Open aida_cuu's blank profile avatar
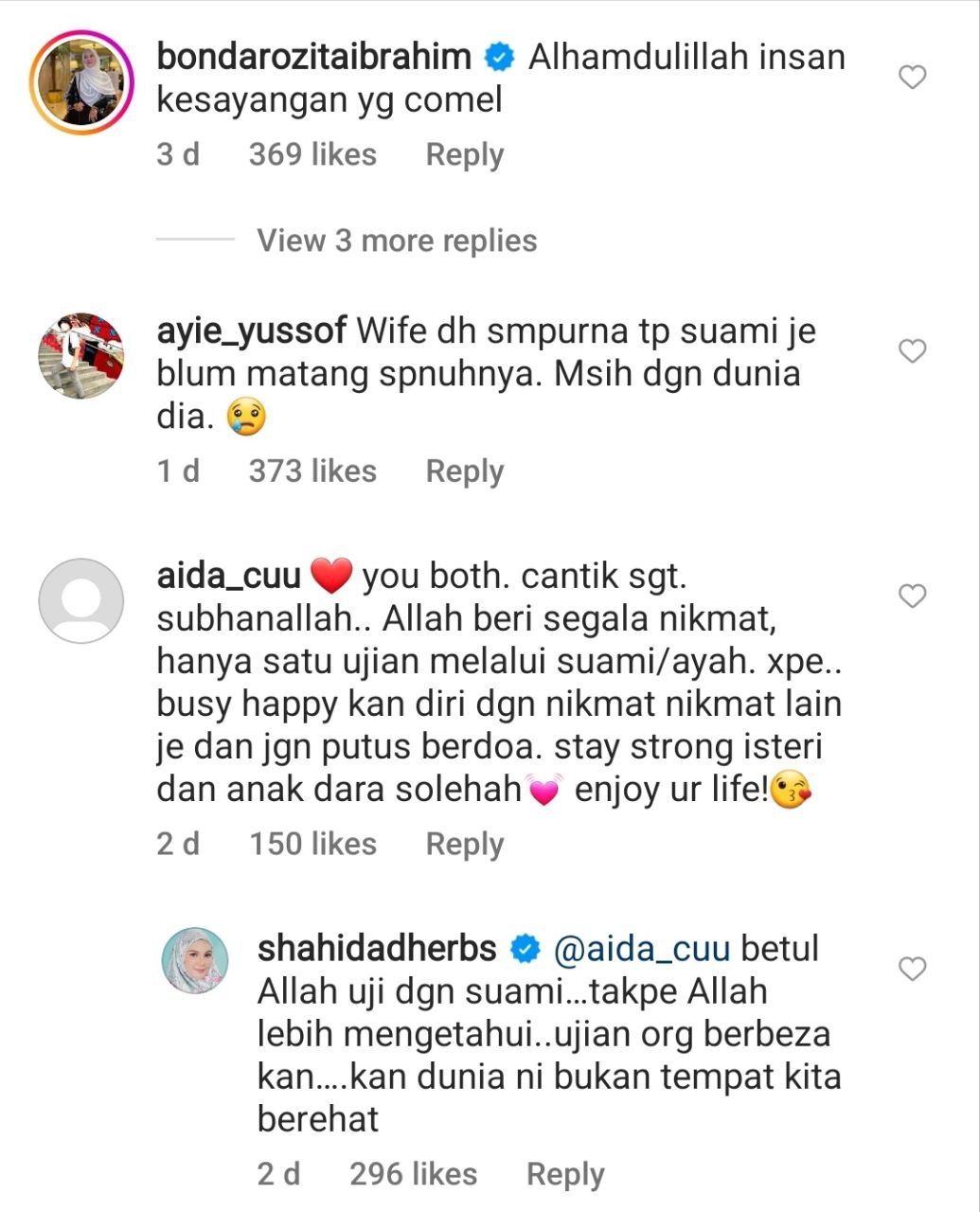The image size is (980, 1212). click(x=81, y=601)
